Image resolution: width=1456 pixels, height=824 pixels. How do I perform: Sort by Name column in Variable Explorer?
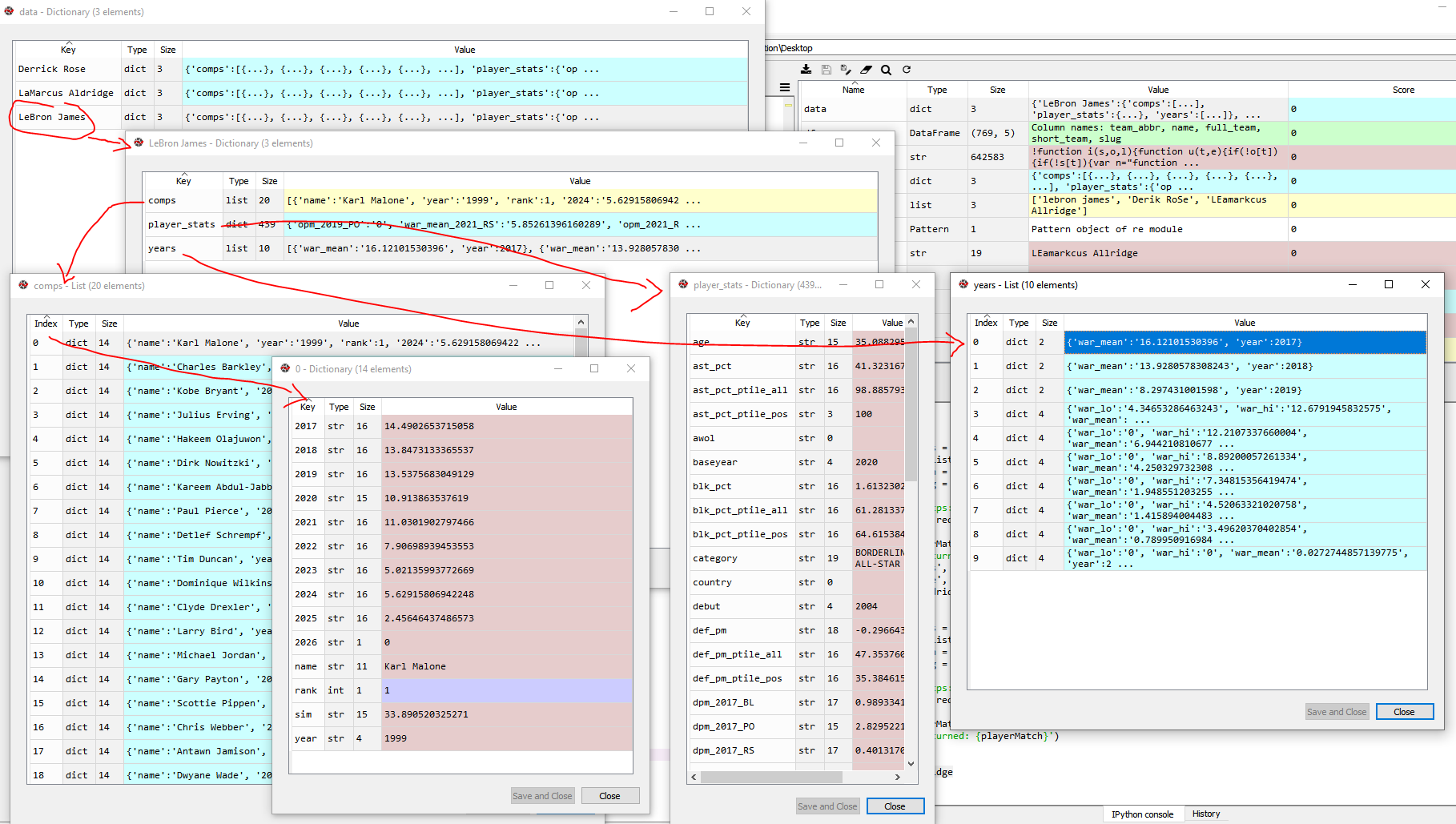coord(853,90)
